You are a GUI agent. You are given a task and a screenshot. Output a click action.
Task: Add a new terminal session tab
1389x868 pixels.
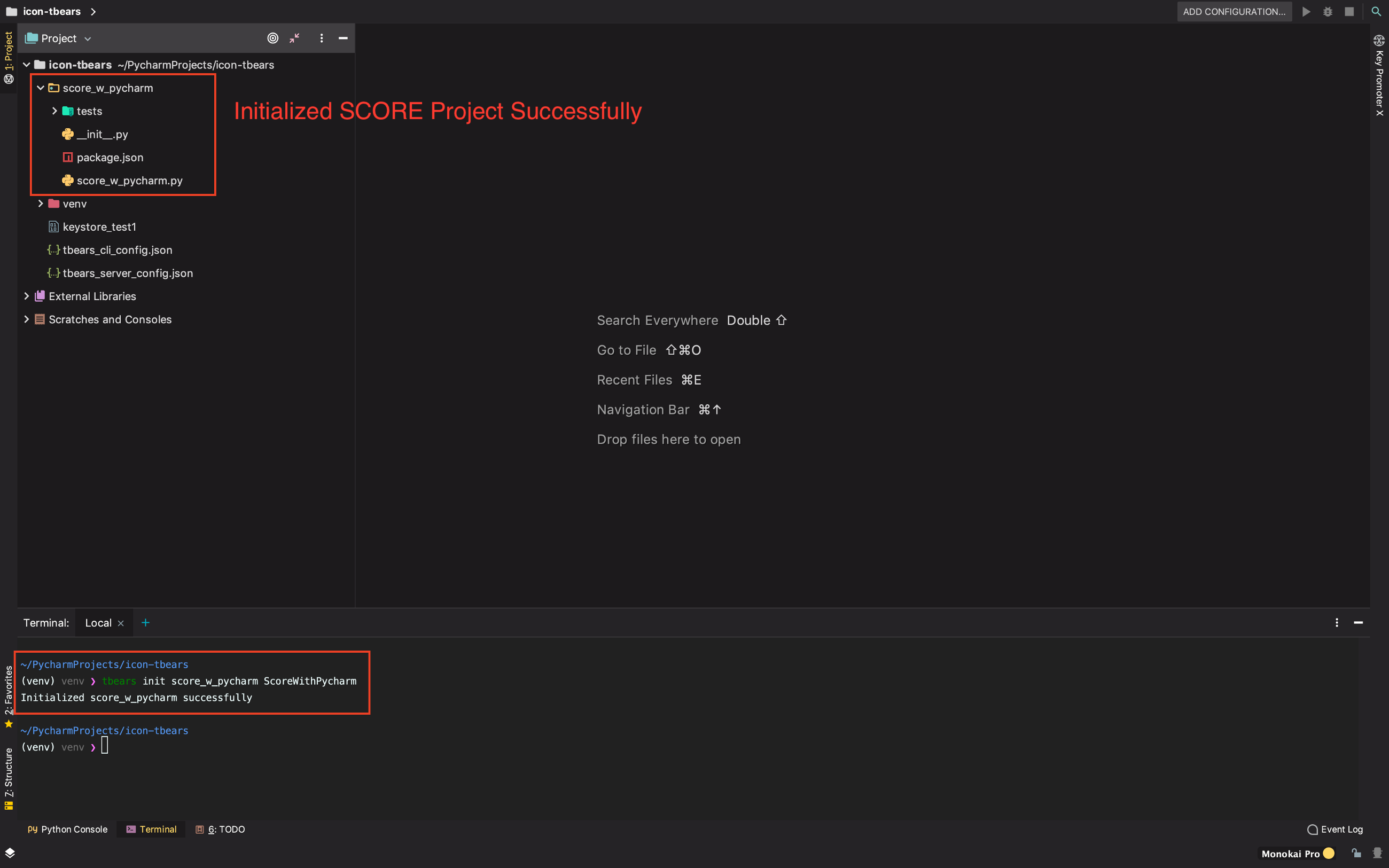(145, 623)
